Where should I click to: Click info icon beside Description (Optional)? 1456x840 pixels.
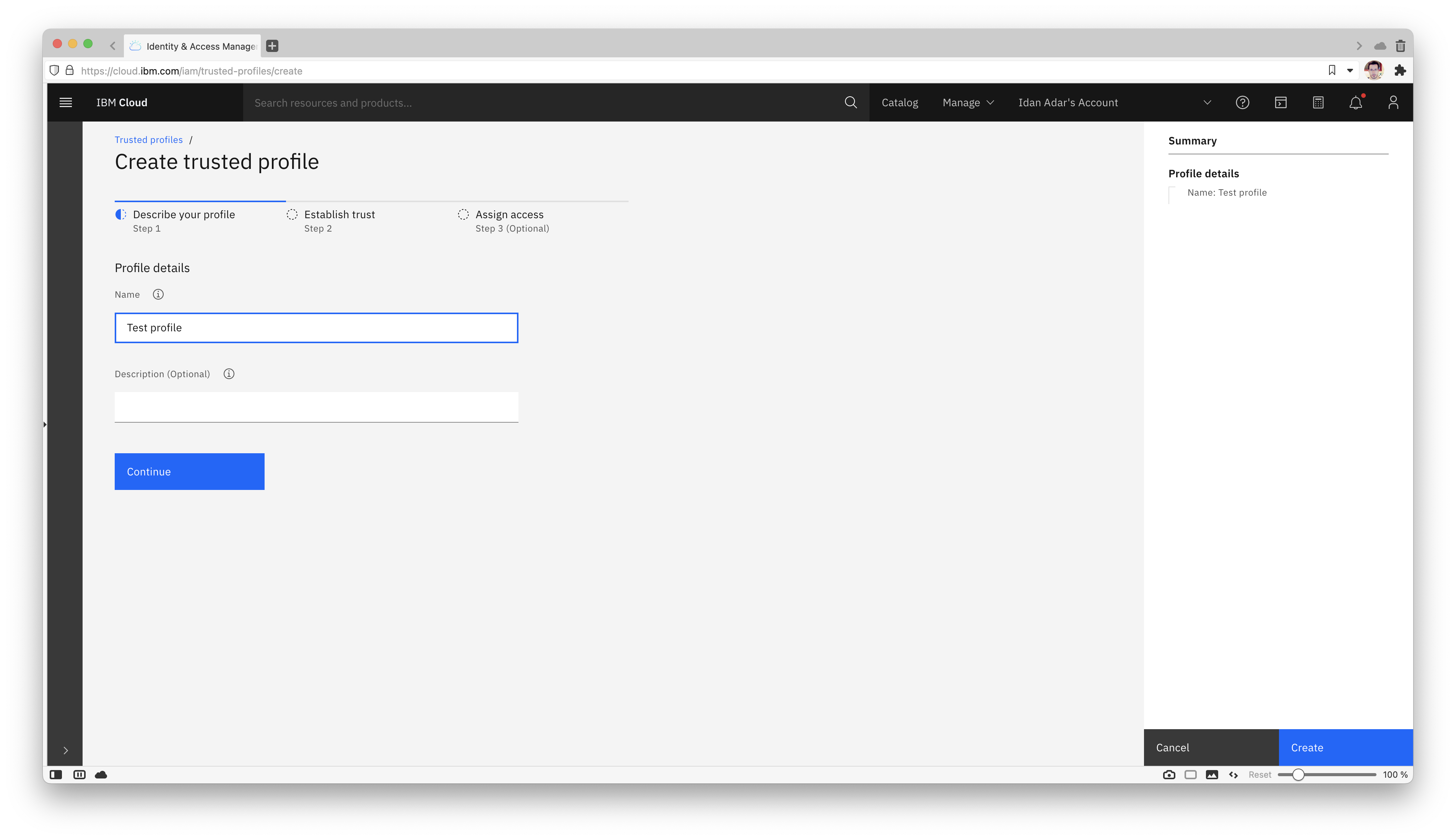(x=229, y=374)
